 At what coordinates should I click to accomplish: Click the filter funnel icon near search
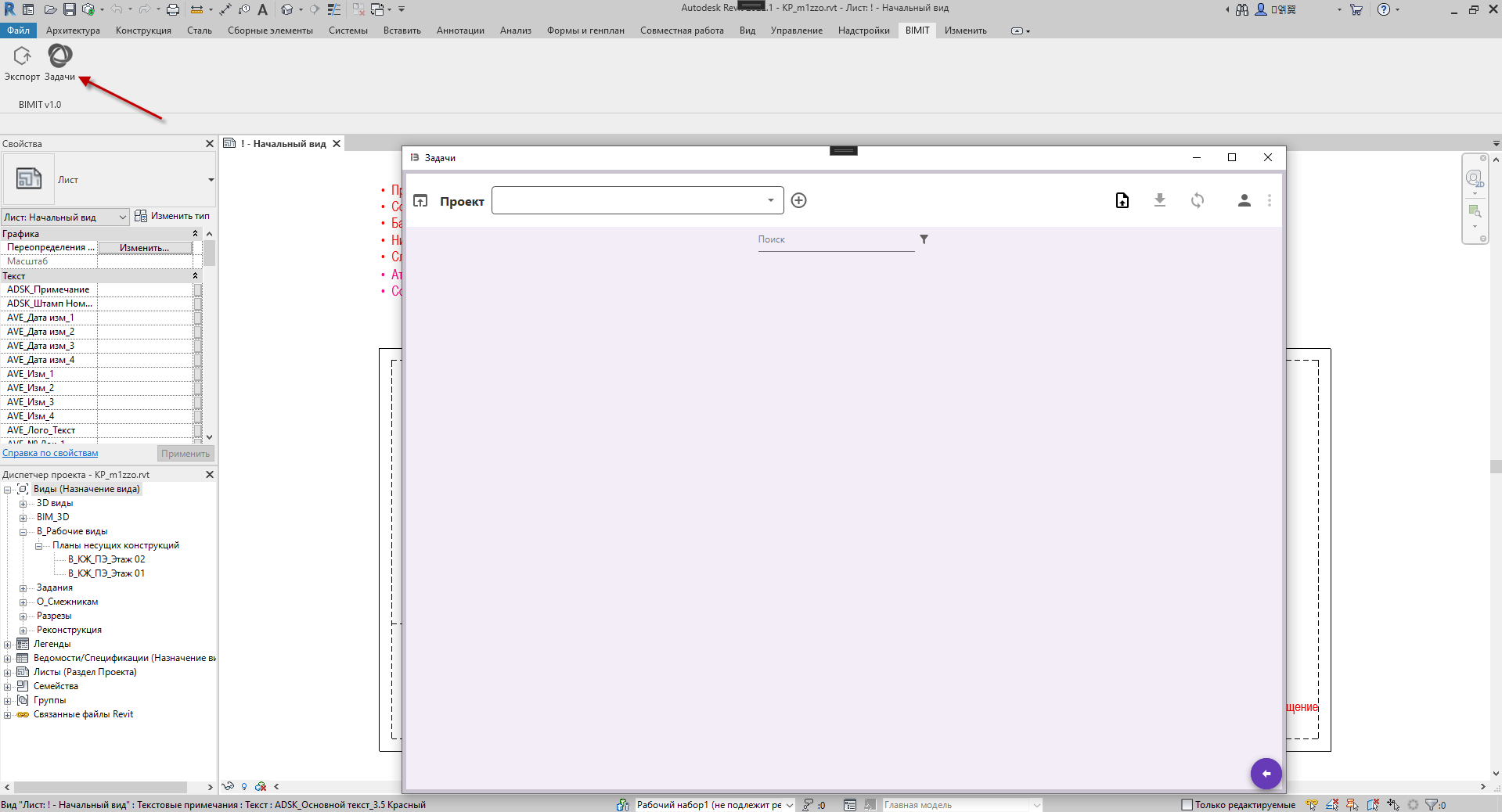click(924, 239)
